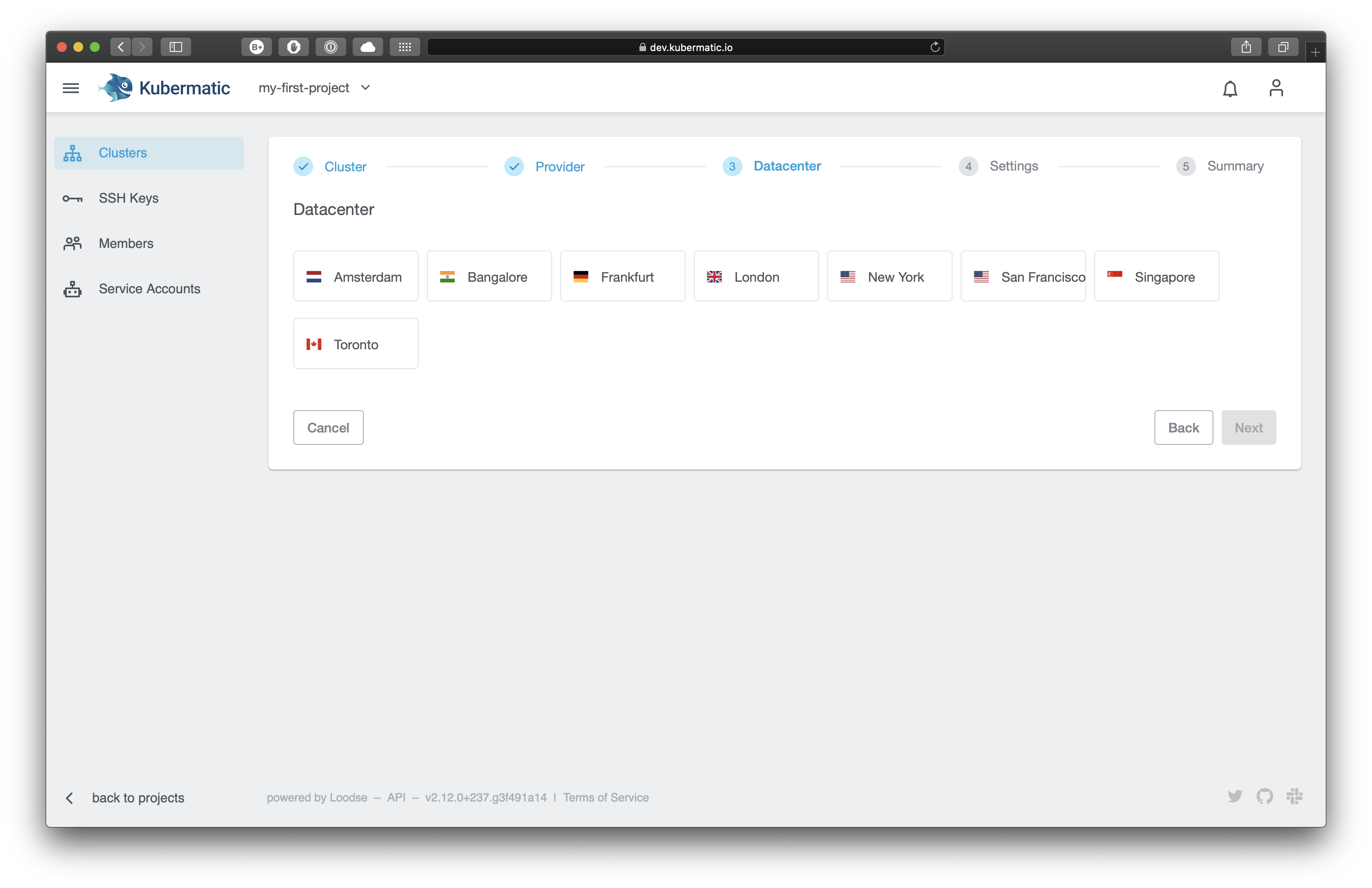Click the notification bell icon
Image resolution: width=1372 pixels, height=888 pixels.
(x=1230, y=88)
